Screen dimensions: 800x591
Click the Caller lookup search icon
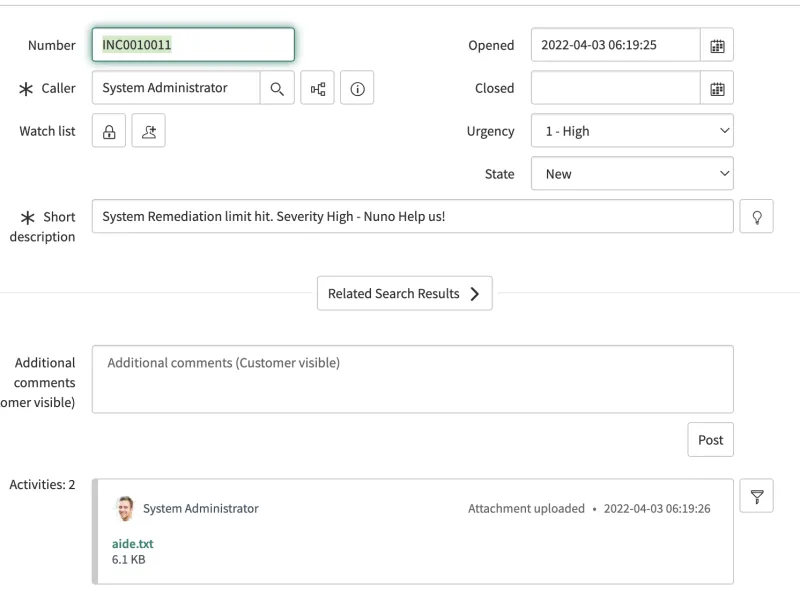tap(277, 88)
